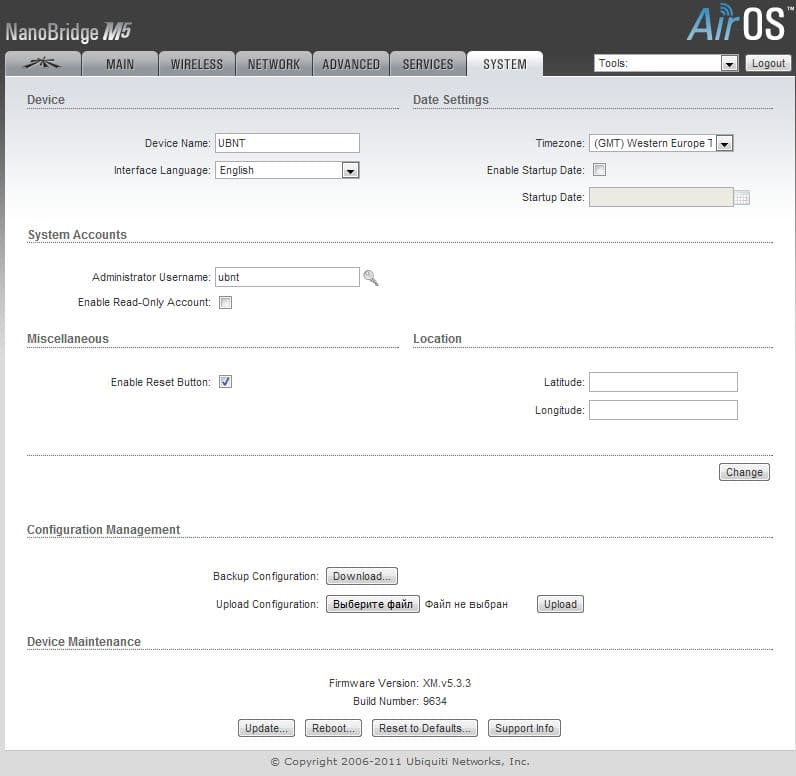Open the Timezone dropdown

point(661,143)
